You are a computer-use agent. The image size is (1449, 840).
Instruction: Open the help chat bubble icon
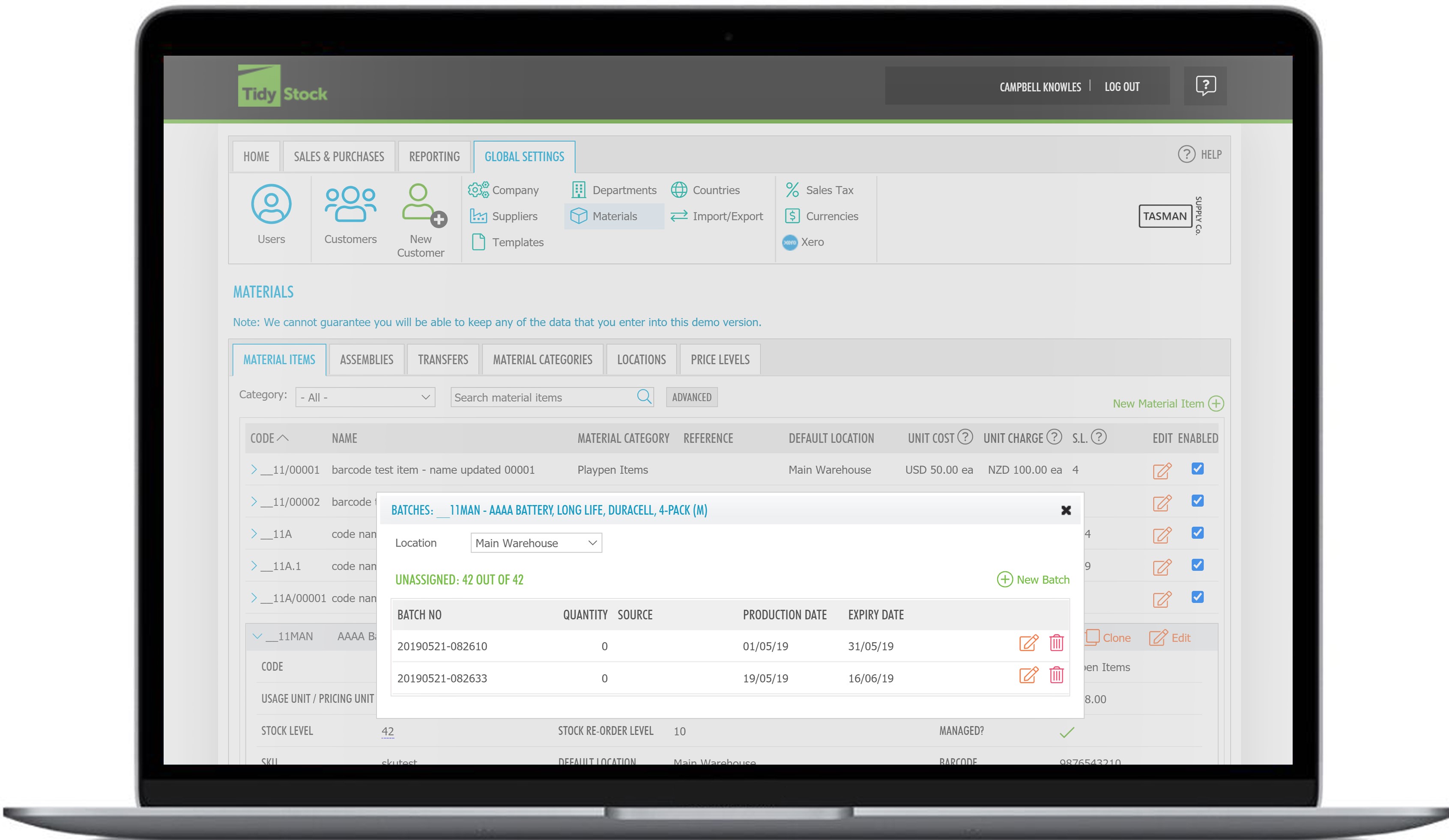click(x=1205, y=86)
